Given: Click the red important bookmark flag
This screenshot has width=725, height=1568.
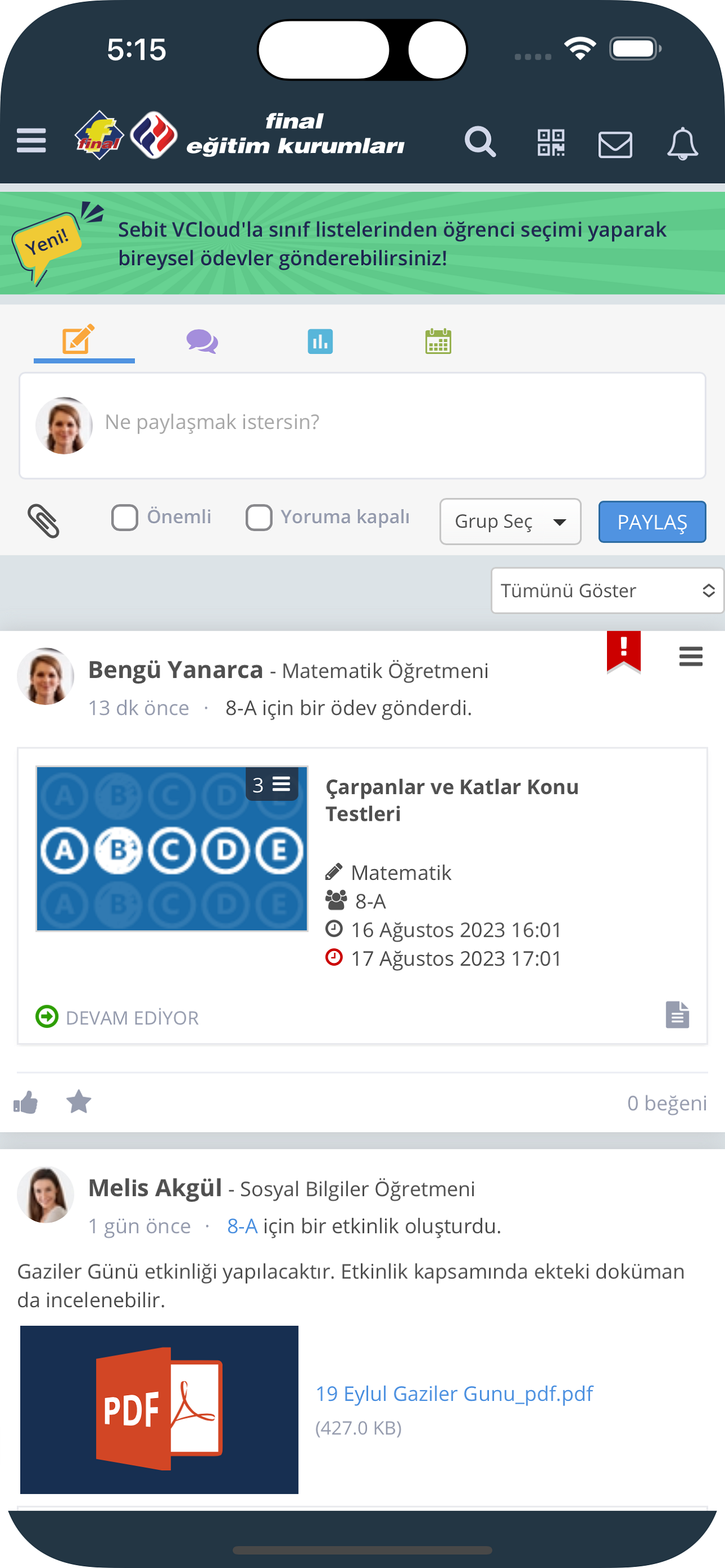Looking at the screenshot, I should tap(624, 652).
